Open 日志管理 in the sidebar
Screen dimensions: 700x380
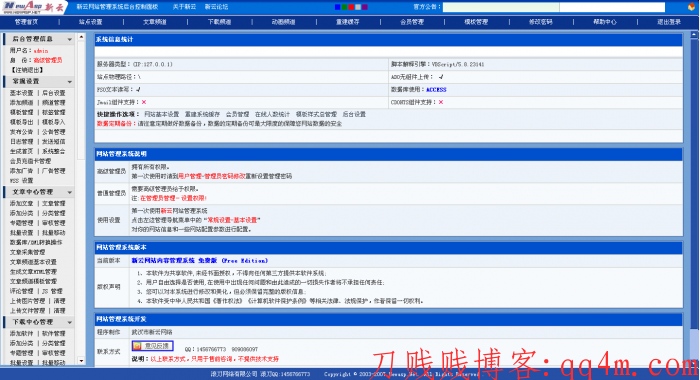pos(21,142)
